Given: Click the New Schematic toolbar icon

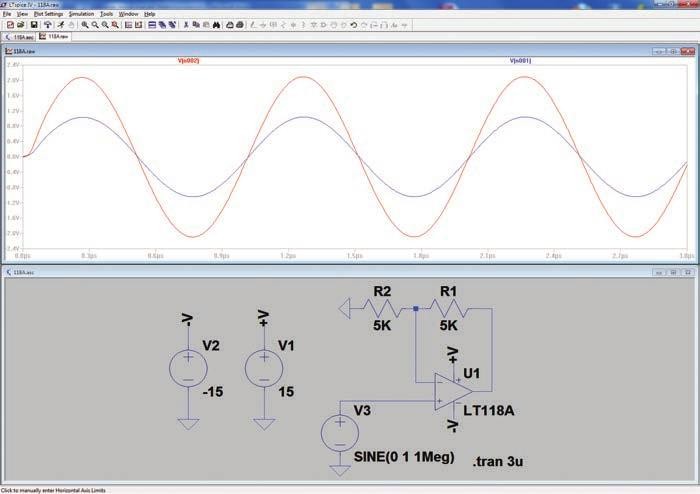Looking at the screenshot, I should (10, 25).
